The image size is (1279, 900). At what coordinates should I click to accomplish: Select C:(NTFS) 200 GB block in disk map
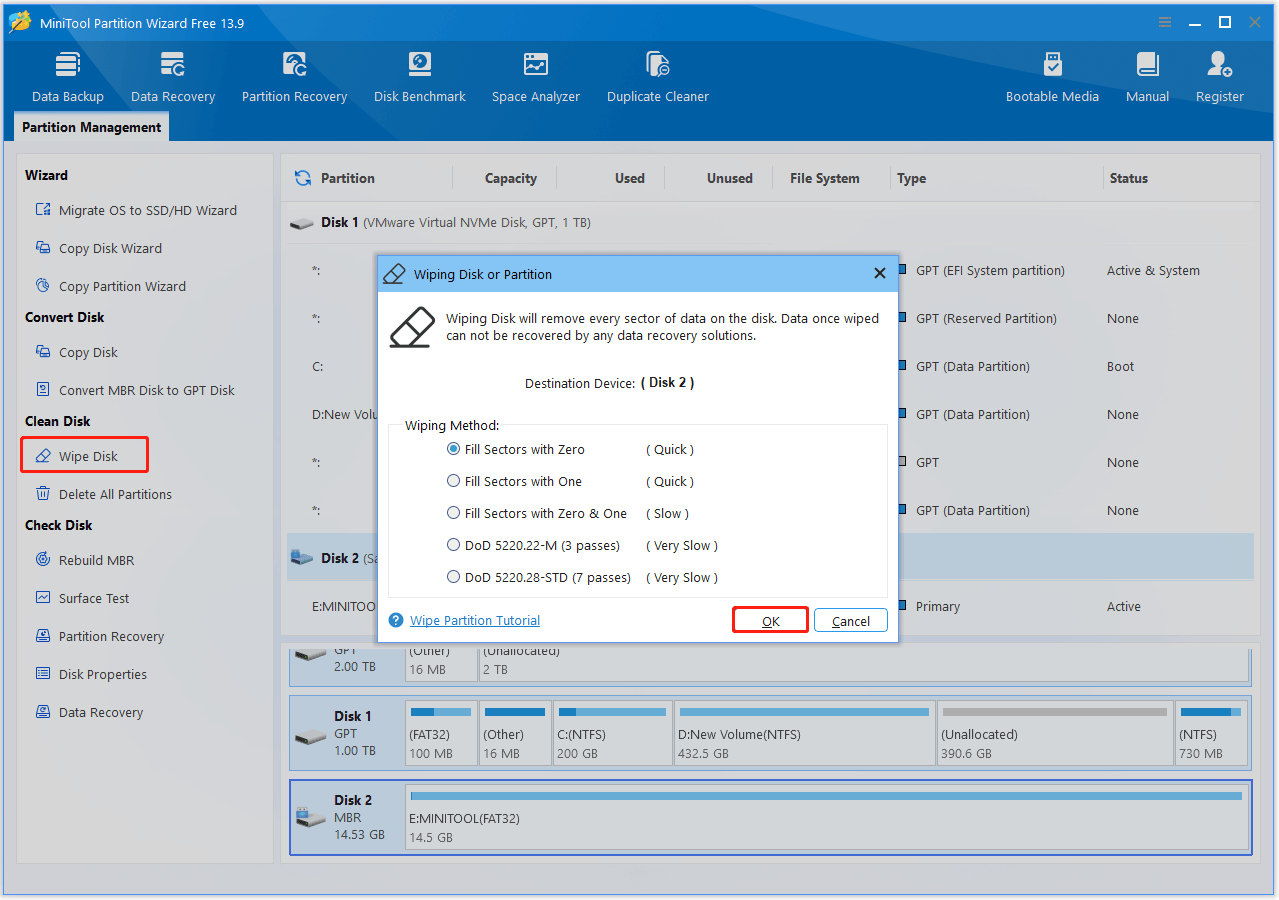coord(612,733)
